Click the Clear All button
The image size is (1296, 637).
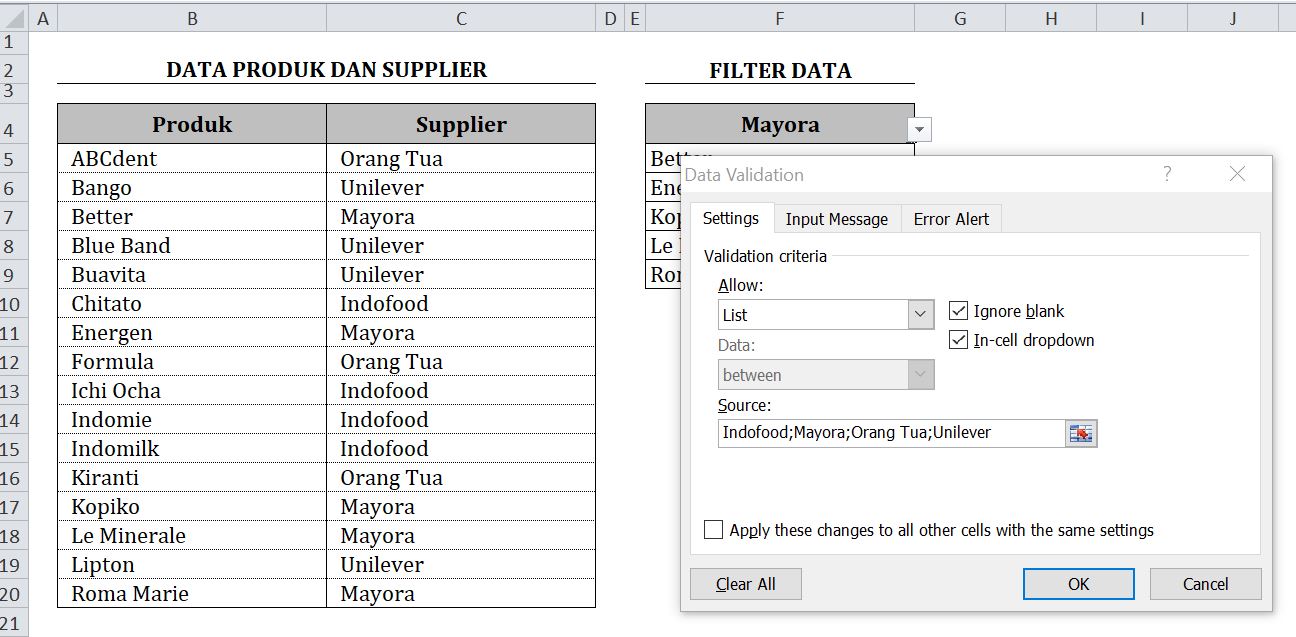[746, 584]
